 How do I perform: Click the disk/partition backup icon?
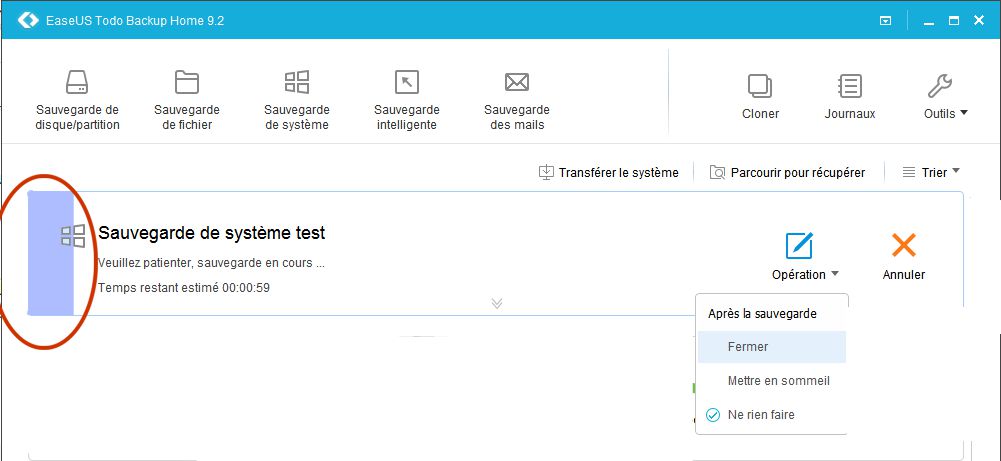coord(77,83)
